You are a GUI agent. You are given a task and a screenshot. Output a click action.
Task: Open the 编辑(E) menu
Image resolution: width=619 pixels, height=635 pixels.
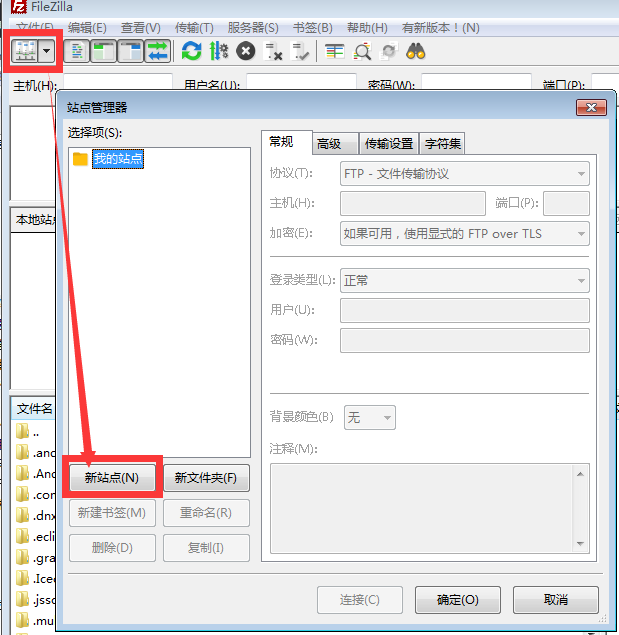[87, 28]
